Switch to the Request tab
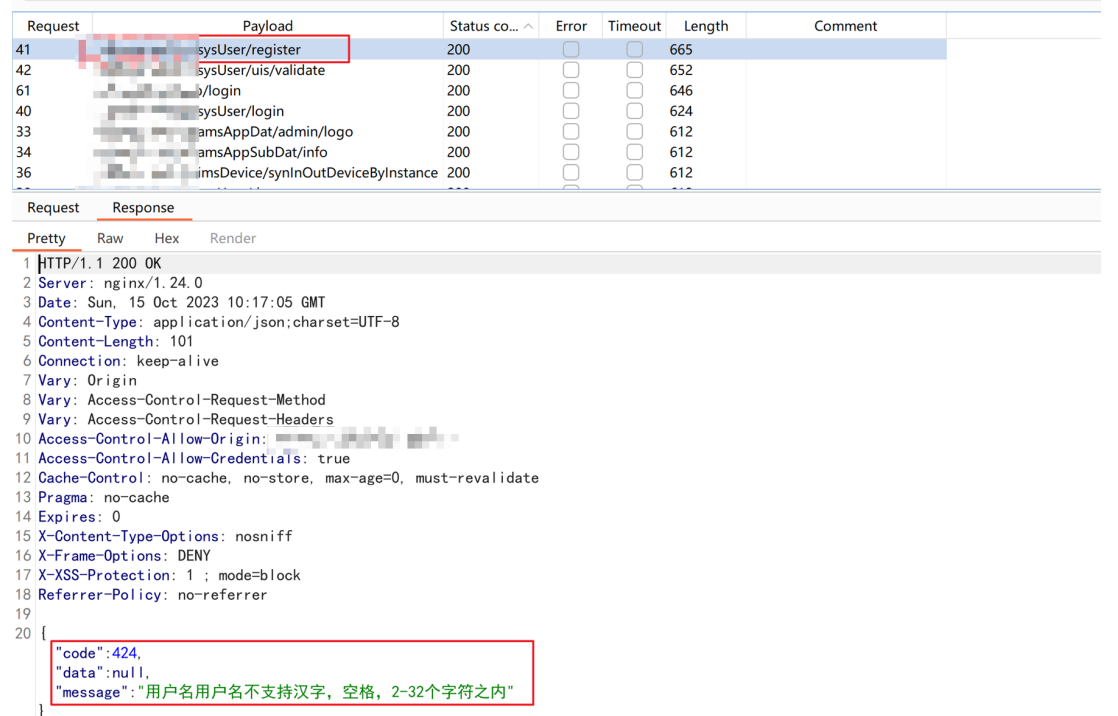Viewport: 1118px width, 716px height. coord(53,208)
